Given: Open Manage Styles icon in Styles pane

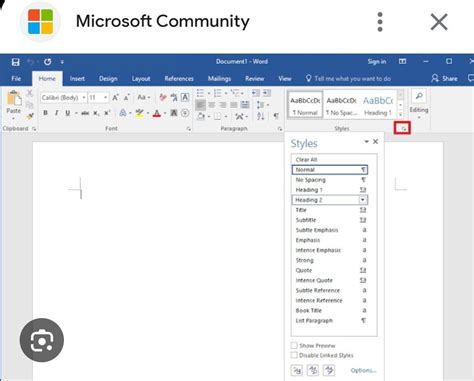Looking at the screenshot, I should click(329, 370).
